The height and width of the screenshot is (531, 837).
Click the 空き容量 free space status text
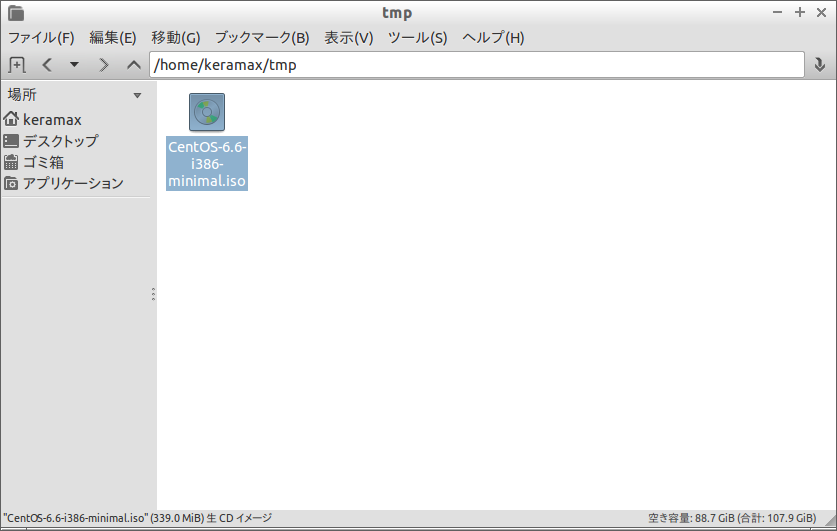732,518
